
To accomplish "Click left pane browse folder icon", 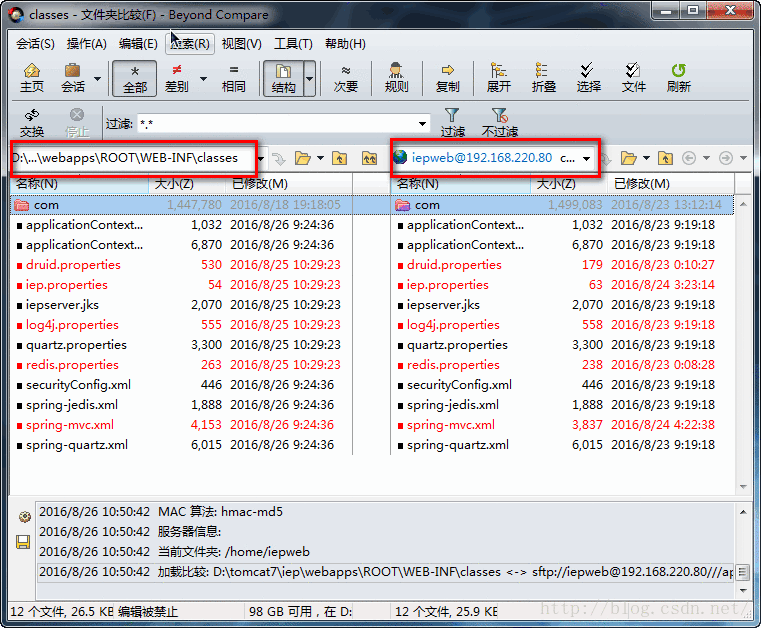I will [303, 158].
